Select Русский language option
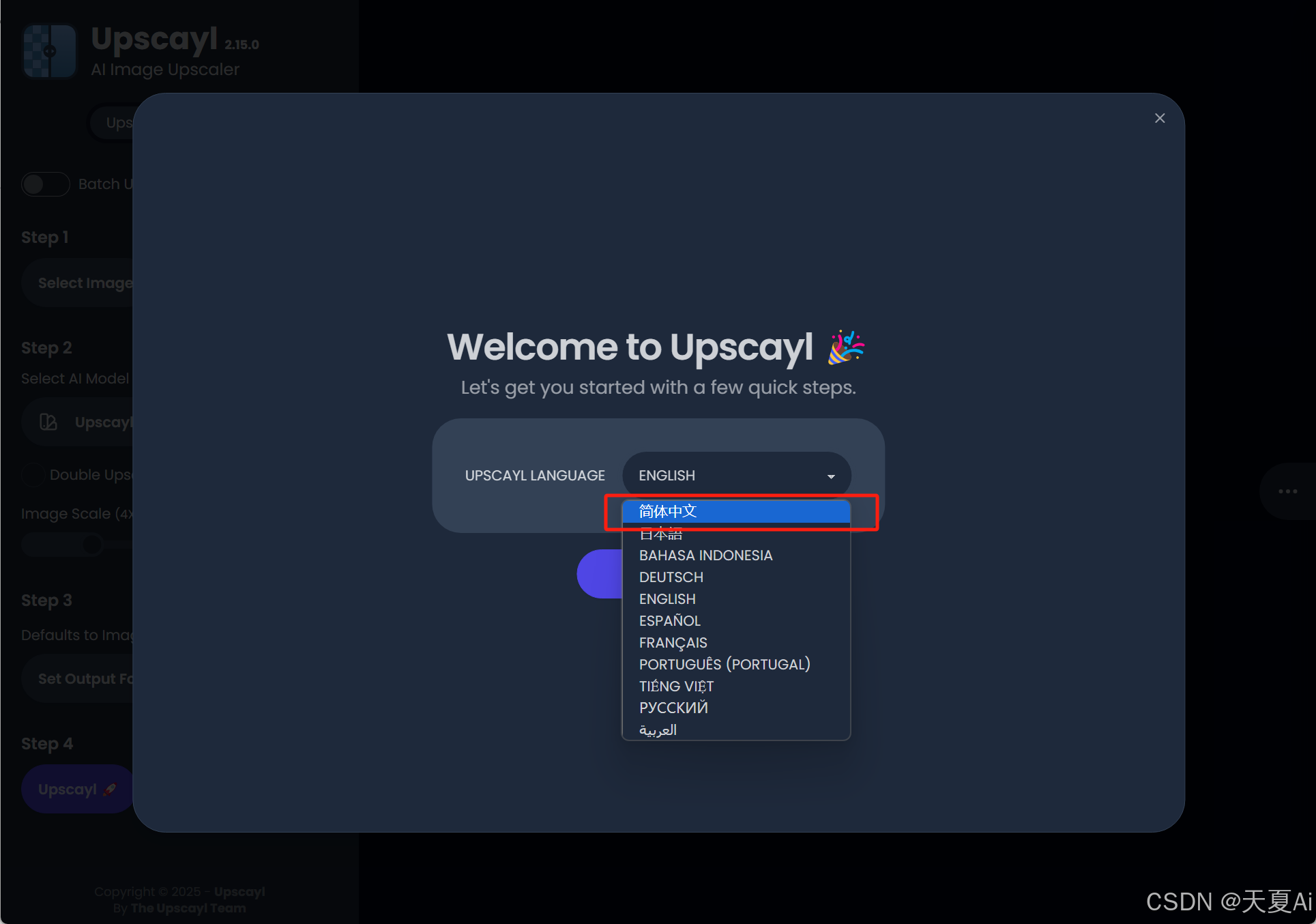Image resolution: width=1316 pixels, height=924 pixels. [x=673, y=708]
